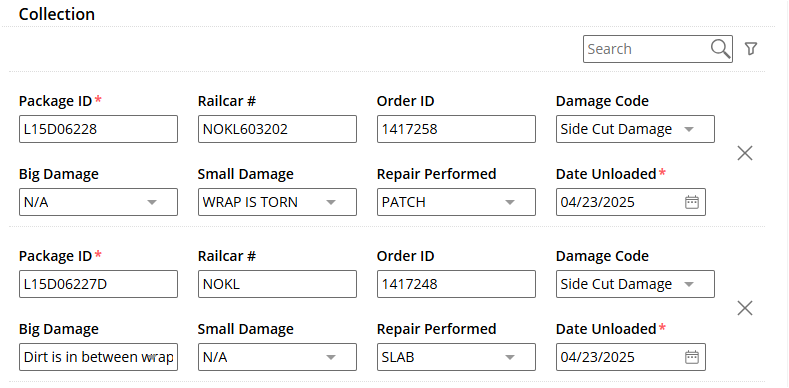Expand the Big Damage N/A dropdown
The image size is (789, 388).
point(98,202)
